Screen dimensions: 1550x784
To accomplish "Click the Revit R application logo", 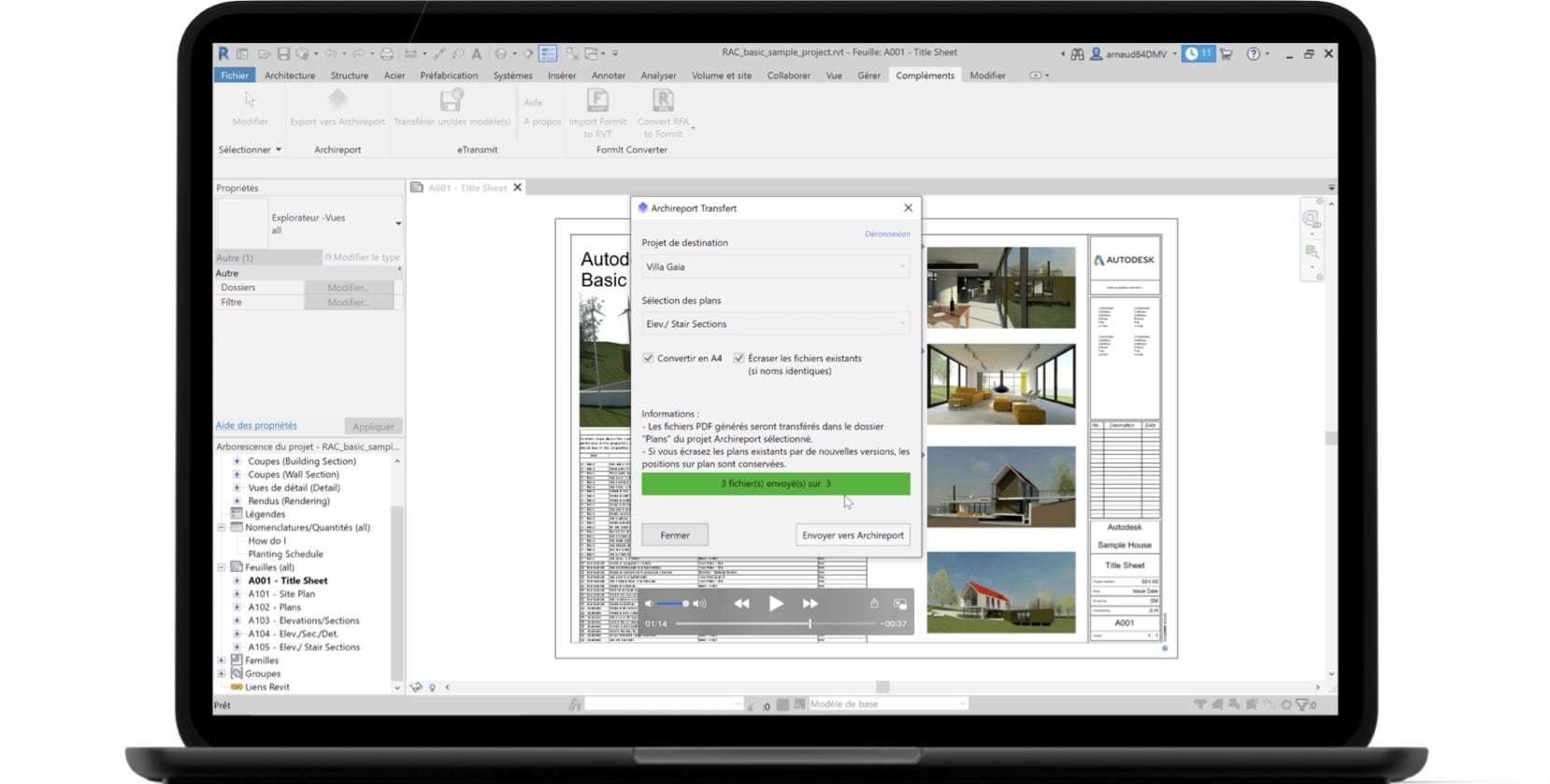I will click(223, 53).
